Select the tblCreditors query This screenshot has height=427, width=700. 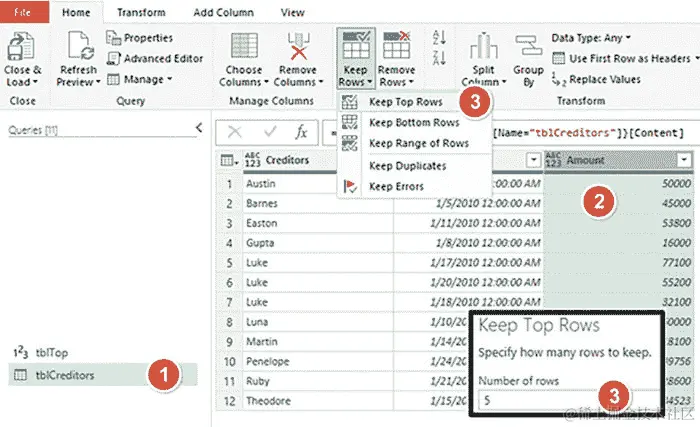(x=103, y=375)
